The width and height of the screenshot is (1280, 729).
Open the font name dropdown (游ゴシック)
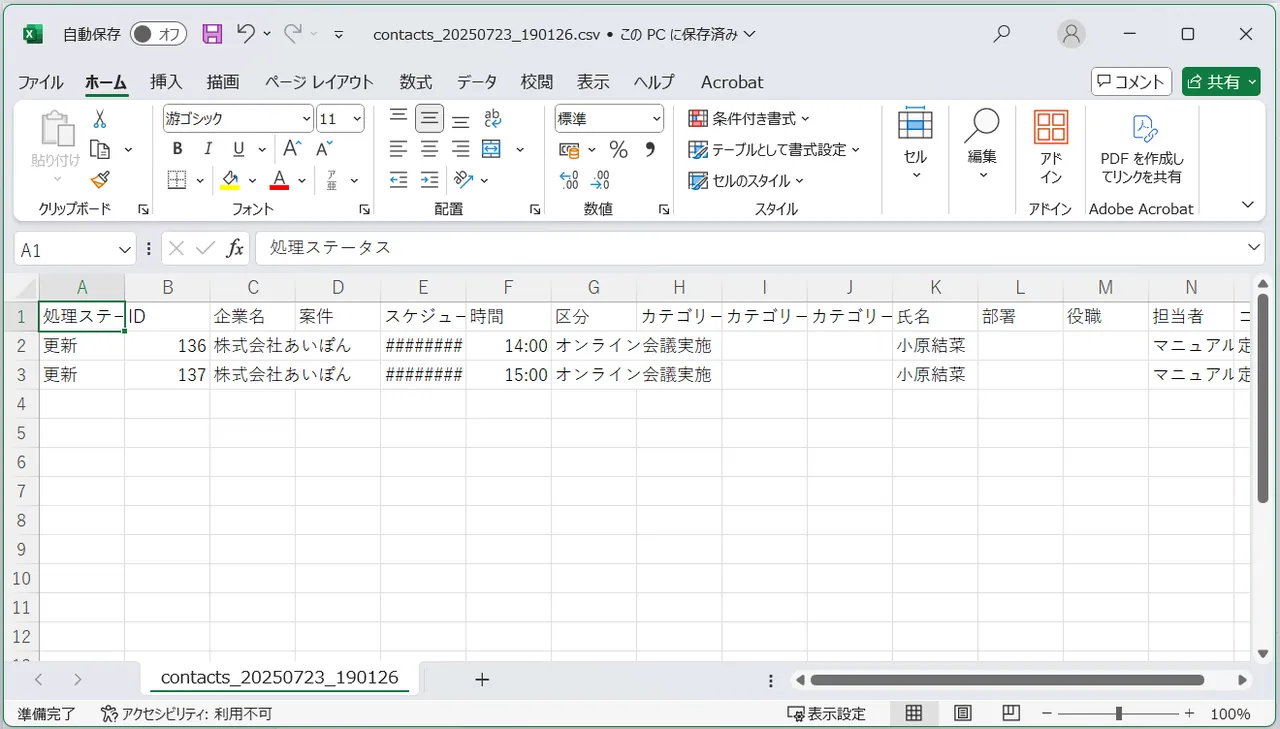pyautogui.click(x=306, y=119)
